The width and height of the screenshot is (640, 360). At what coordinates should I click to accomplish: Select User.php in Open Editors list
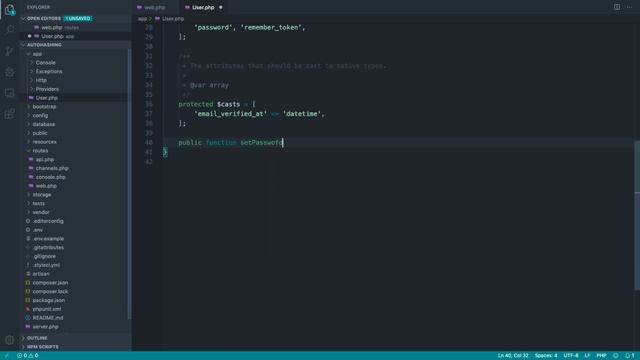(76, 36)
